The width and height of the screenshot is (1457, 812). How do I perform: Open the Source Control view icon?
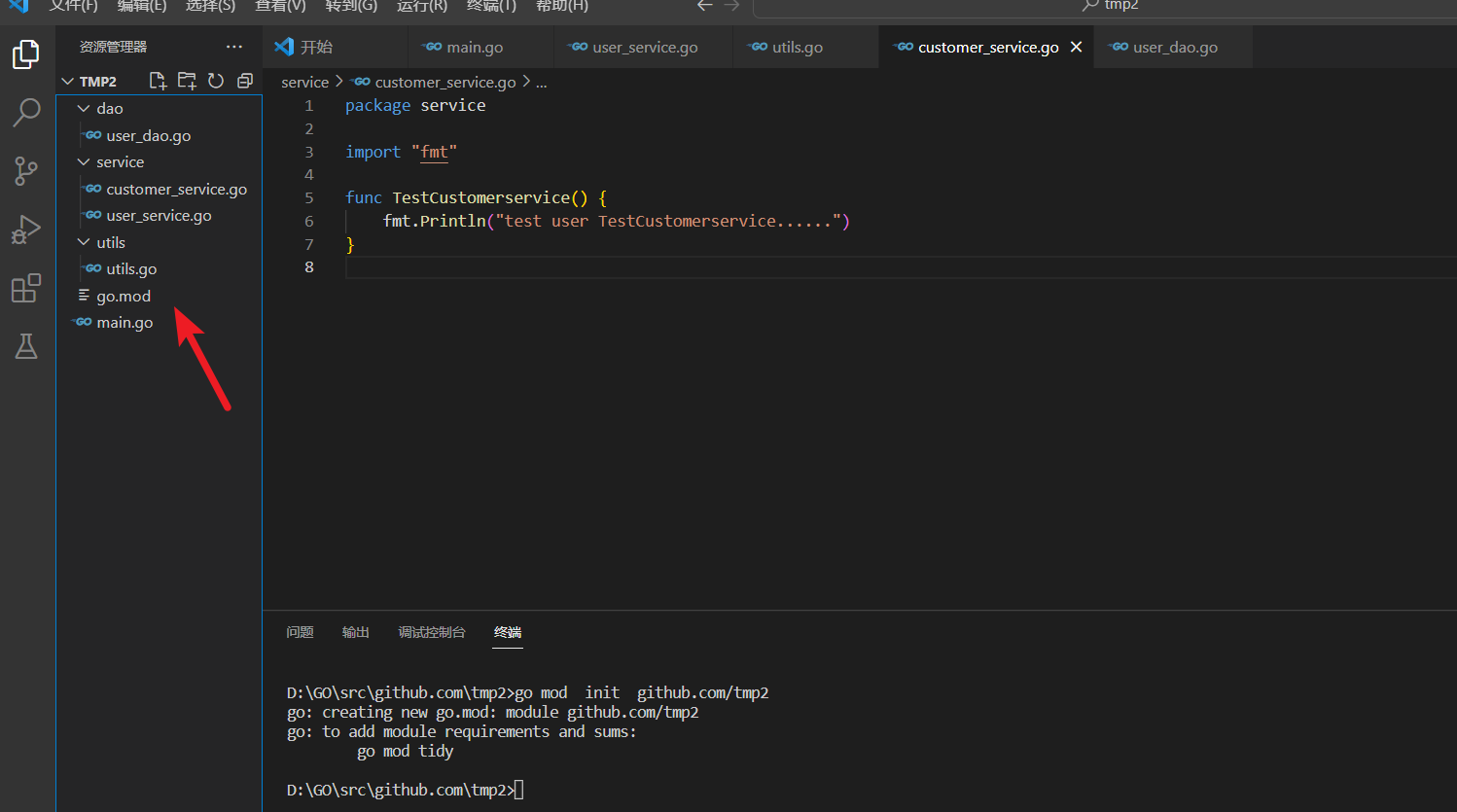pos(26,171)
